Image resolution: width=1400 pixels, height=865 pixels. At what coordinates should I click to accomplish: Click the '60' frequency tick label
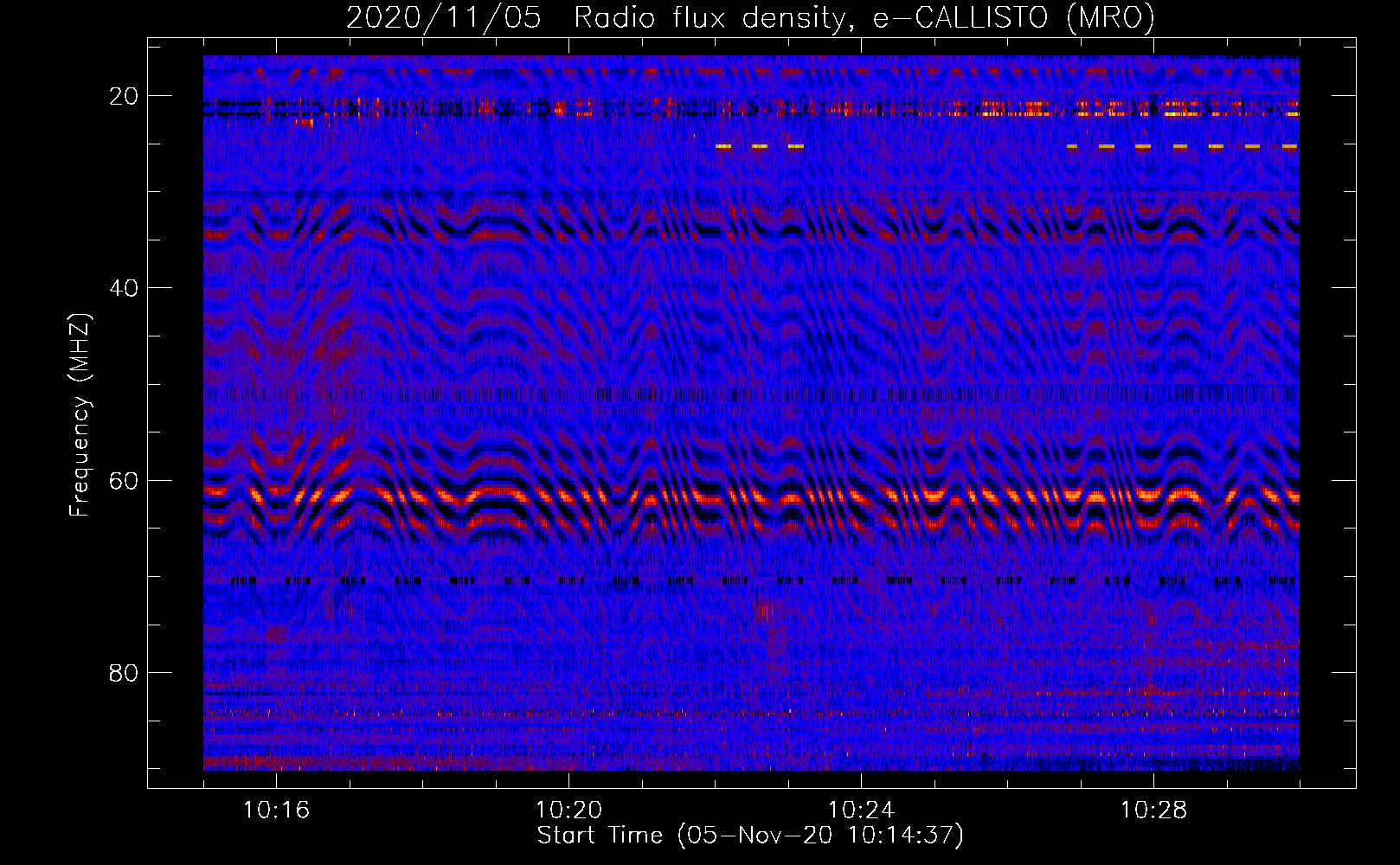pos(124,481)
